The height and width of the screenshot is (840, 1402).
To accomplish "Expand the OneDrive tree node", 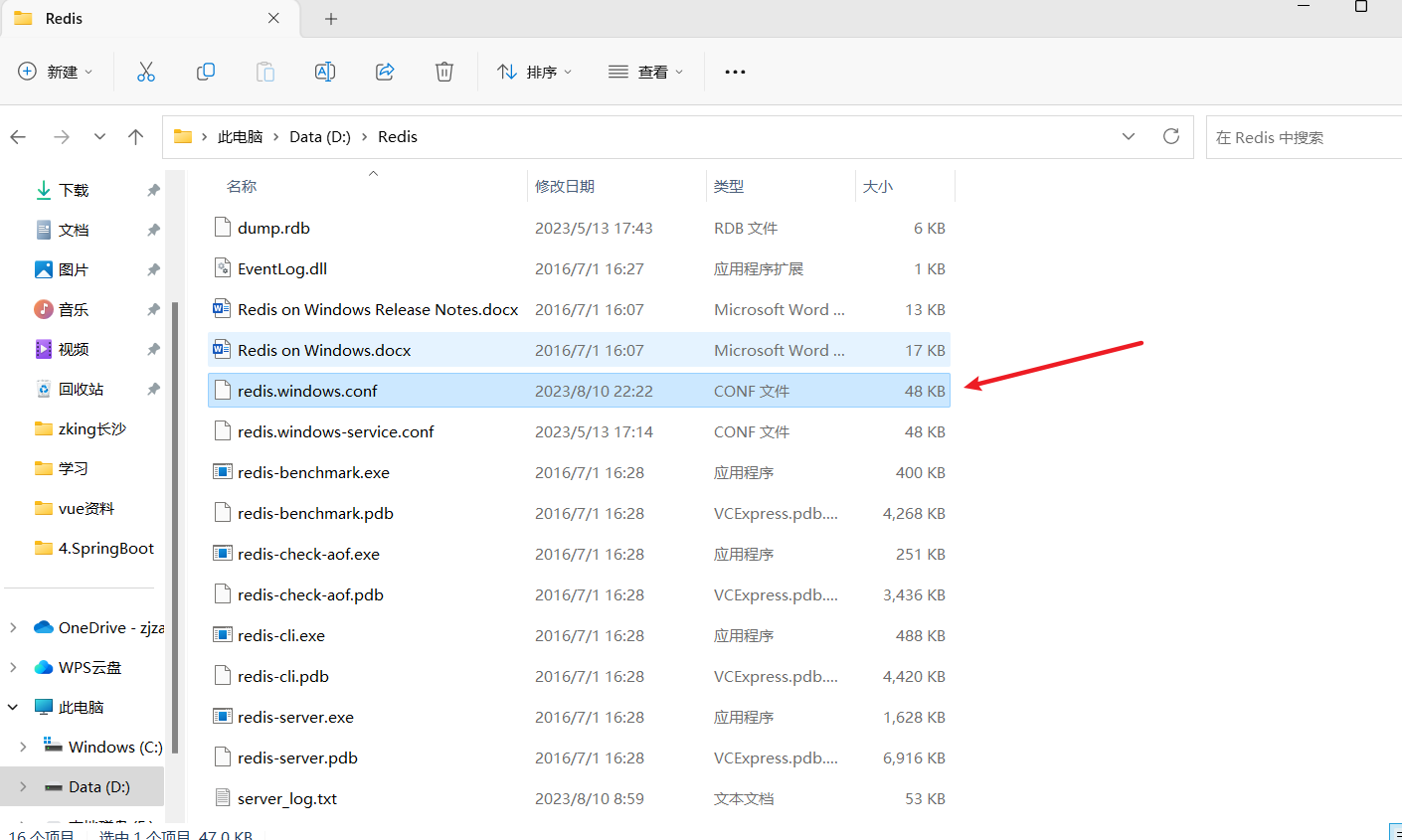I will 13,627.
